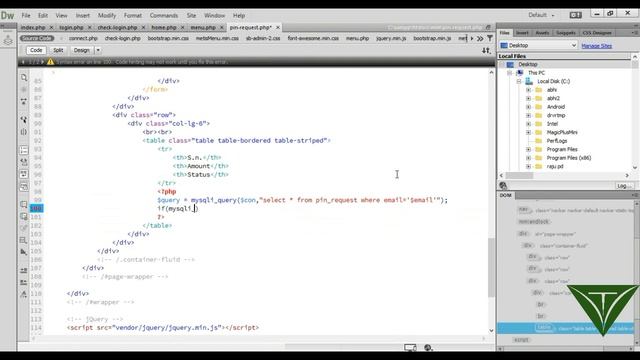Open related file jquery.min.js
640x360 pixels.
point(391,38)
